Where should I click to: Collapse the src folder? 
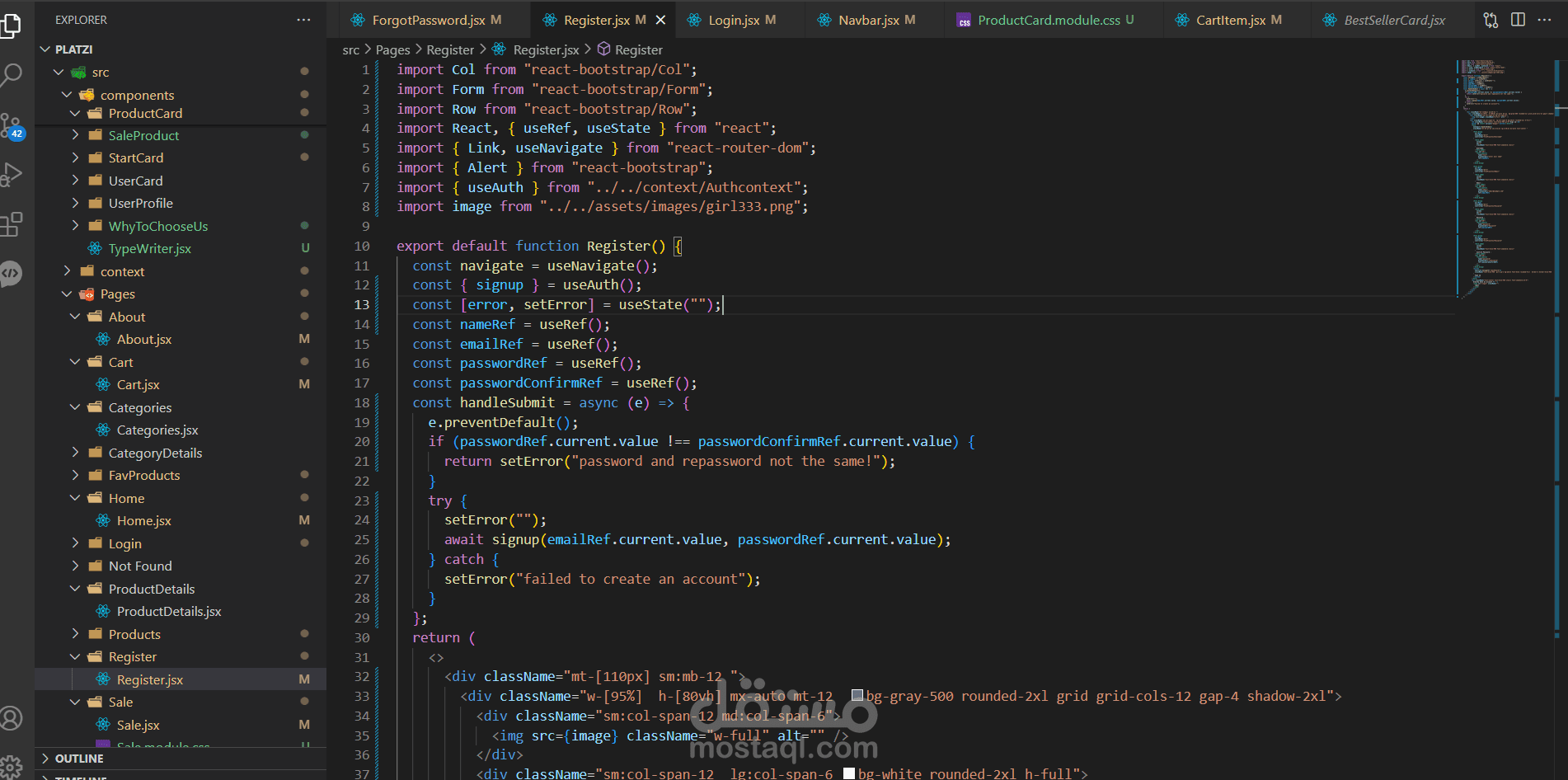(59, 73)
